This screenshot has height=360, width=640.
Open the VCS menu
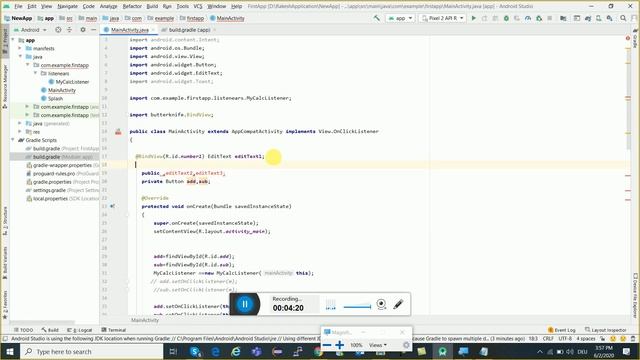(x=198, y=6)
